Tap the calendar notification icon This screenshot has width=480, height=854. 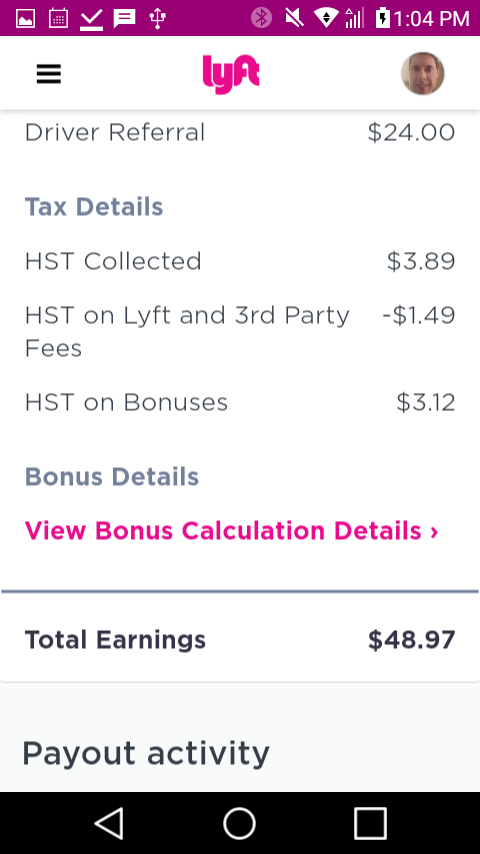[58, 19]
